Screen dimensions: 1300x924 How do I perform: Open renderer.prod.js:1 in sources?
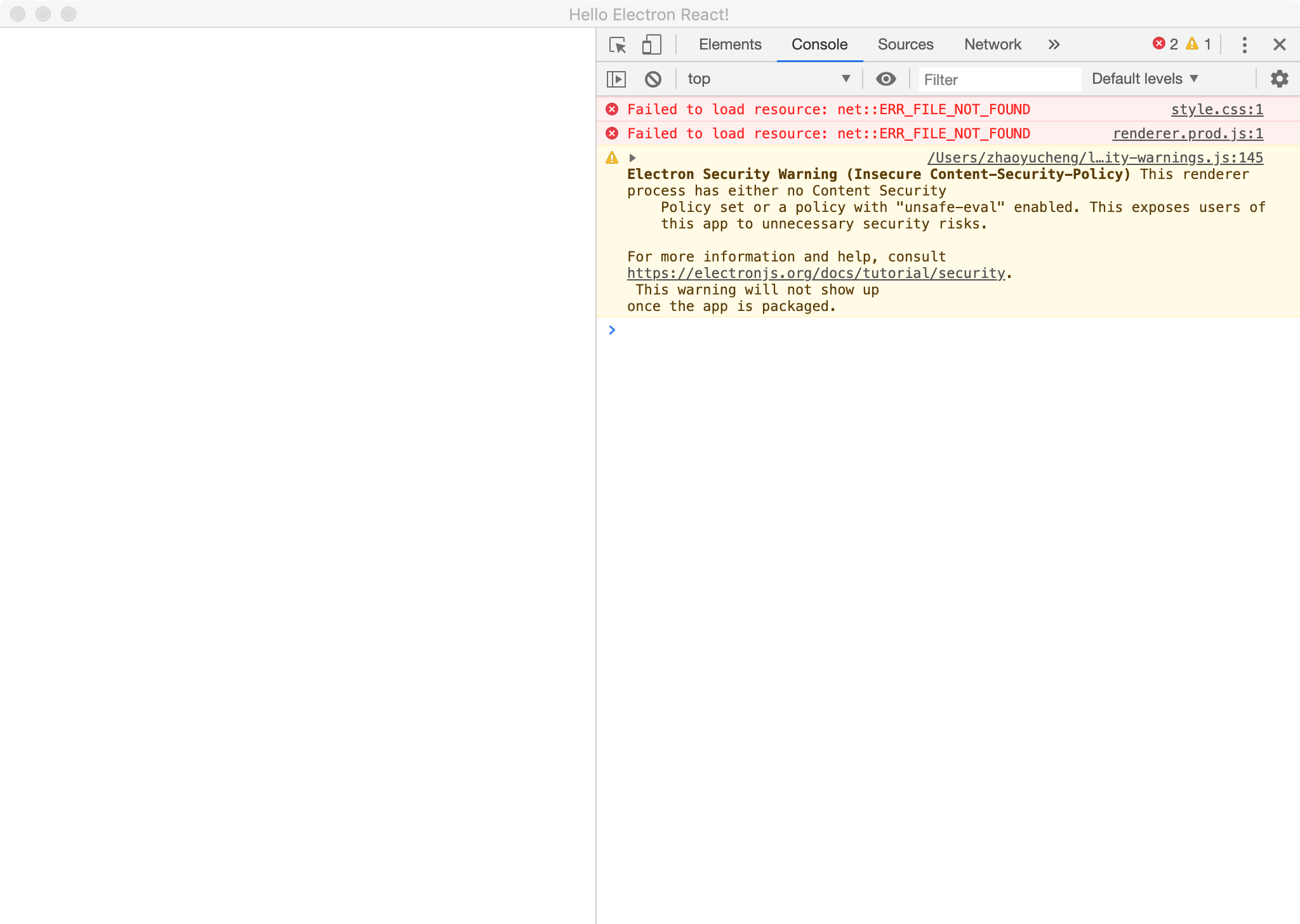tap(1187, 133)
